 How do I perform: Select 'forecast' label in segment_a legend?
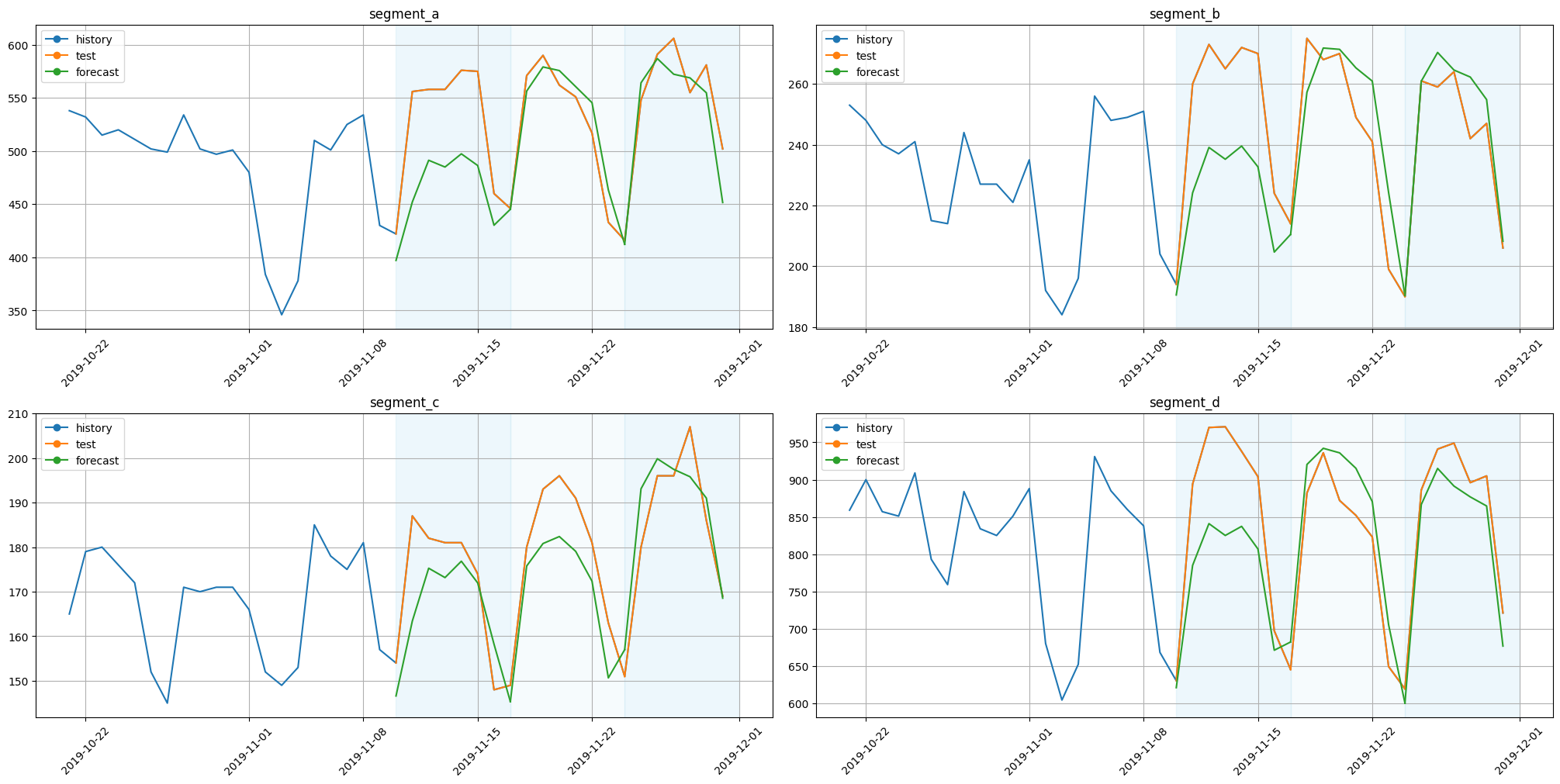[98, 72]
